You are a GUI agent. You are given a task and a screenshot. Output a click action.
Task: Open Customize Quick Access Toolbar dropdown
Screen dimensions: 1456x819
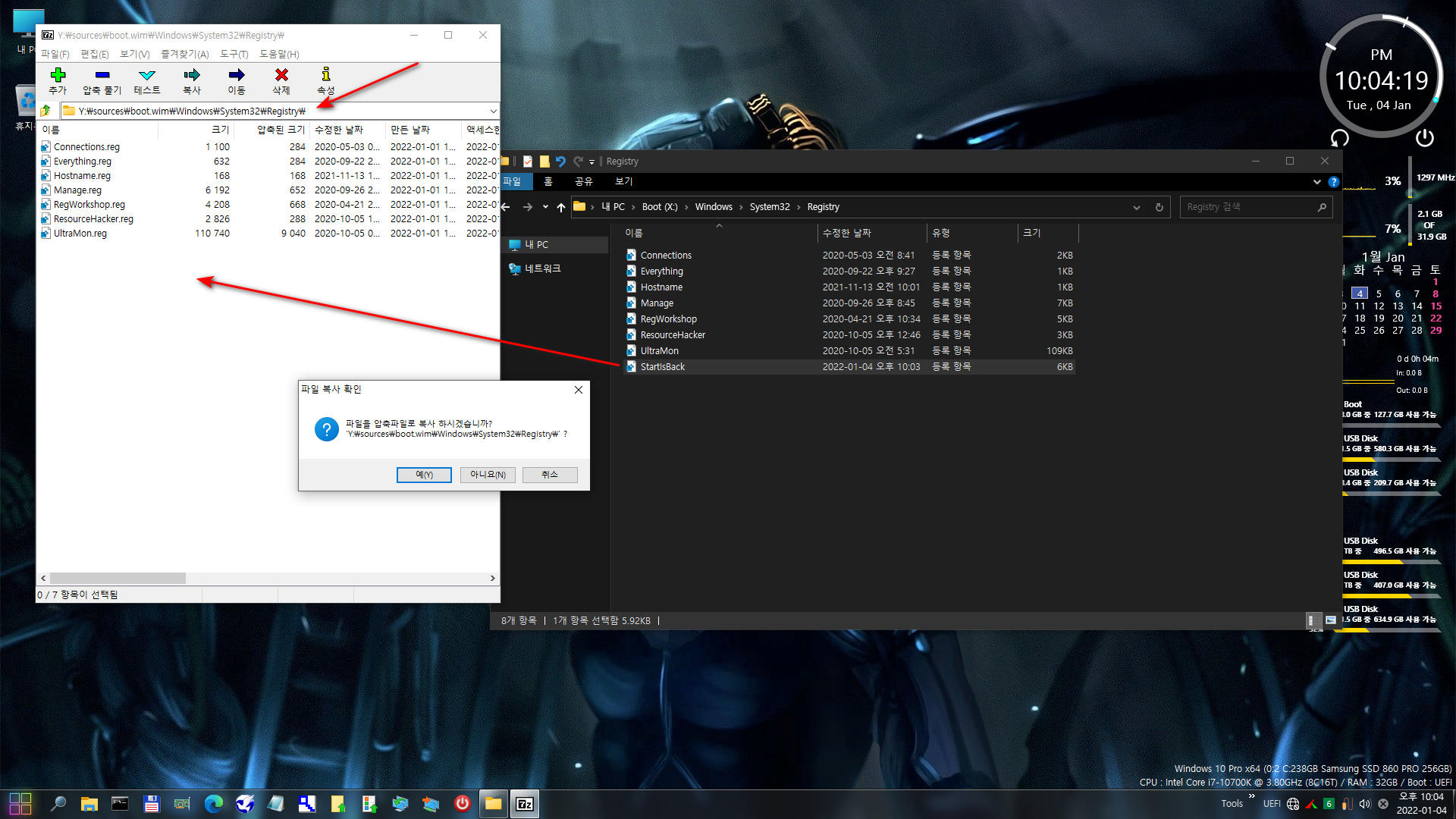pyautogui.click(x=591, y=162)
